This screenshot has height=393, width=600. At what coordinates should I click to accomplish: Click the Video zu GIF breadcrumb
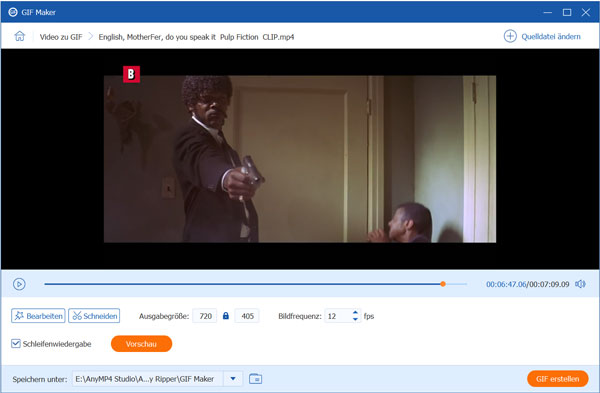[x=61, y=37]
